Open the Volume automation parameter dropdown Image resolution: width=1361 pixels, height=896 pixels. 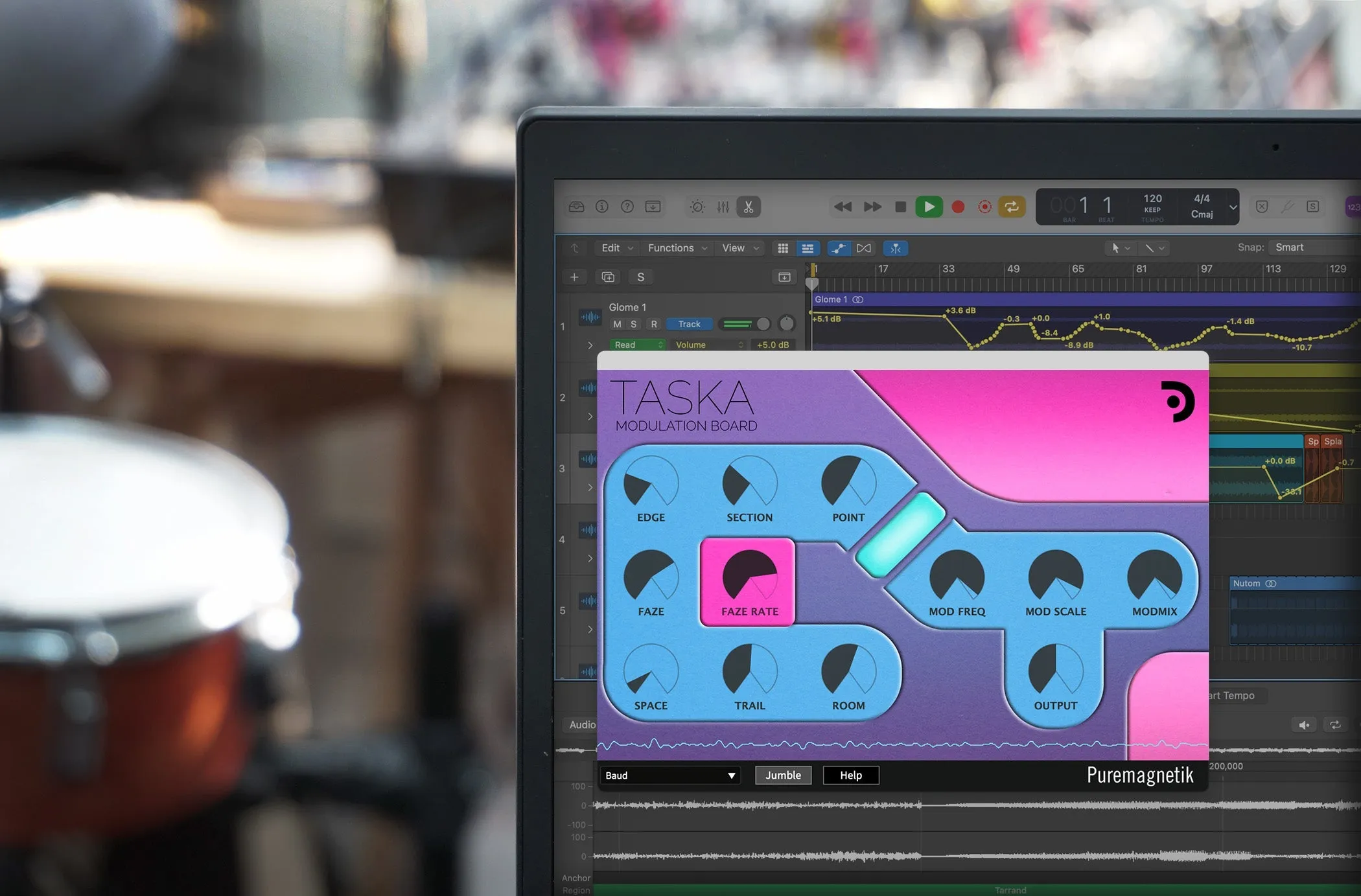click(708, 345)
